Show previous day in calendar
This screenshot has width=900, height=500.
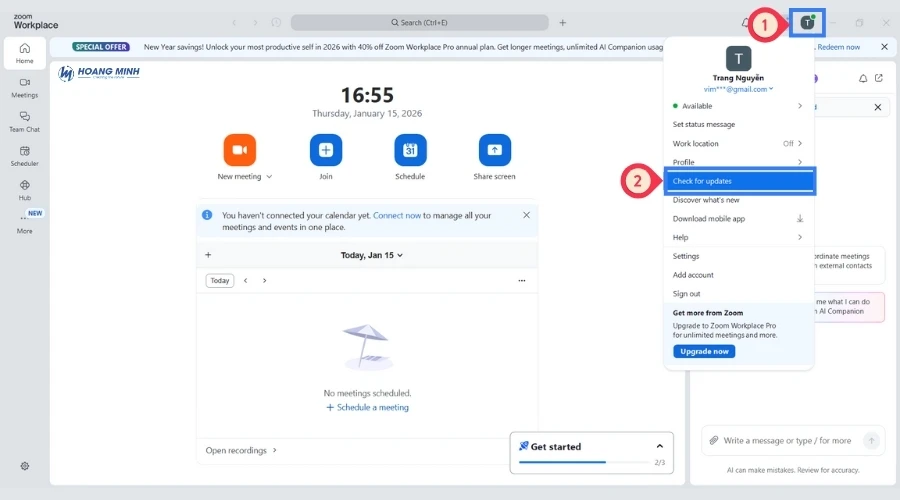tap(246, 281)
